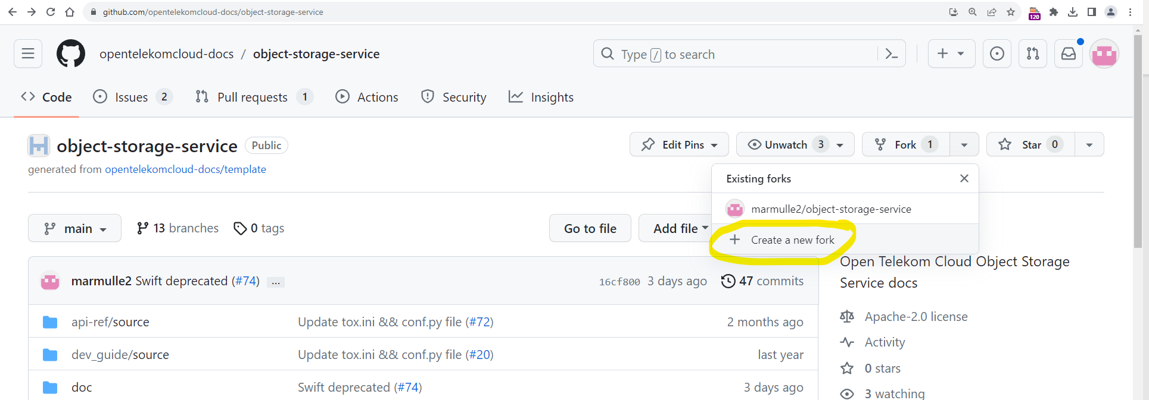The image size is (1149, 400).
Task: Open GitHub hamburger navigation menu
Action: (28, 53)
